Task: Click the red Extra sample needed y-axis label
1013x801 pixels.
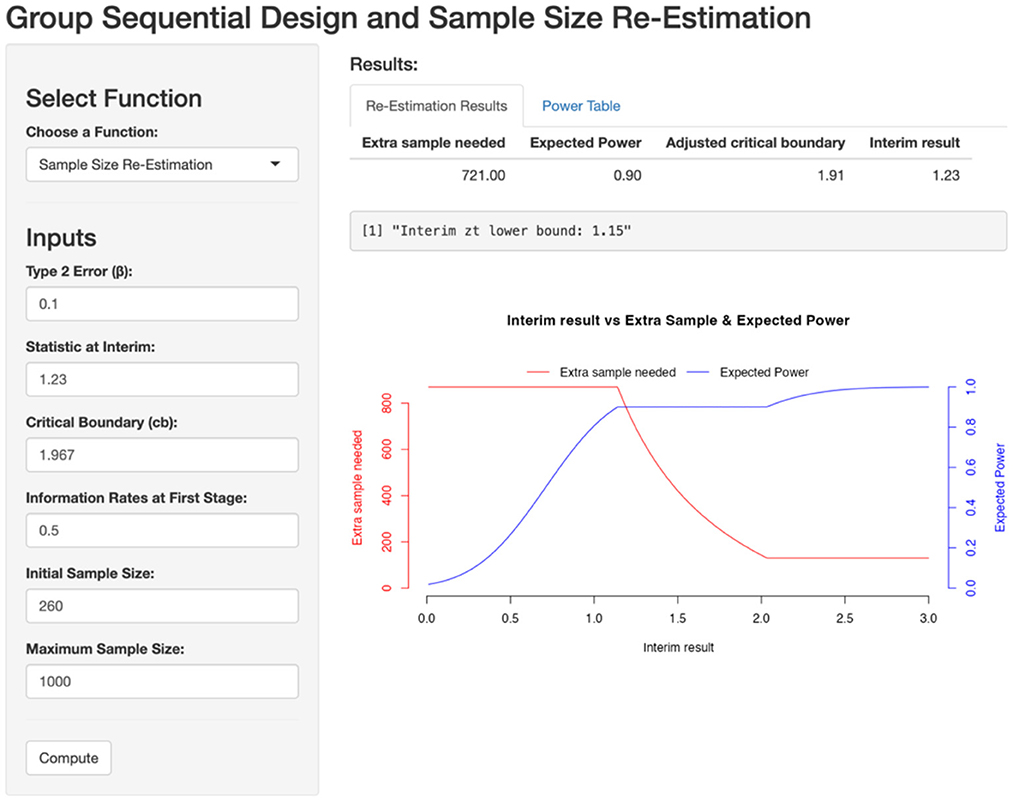Action: point(357,488)
